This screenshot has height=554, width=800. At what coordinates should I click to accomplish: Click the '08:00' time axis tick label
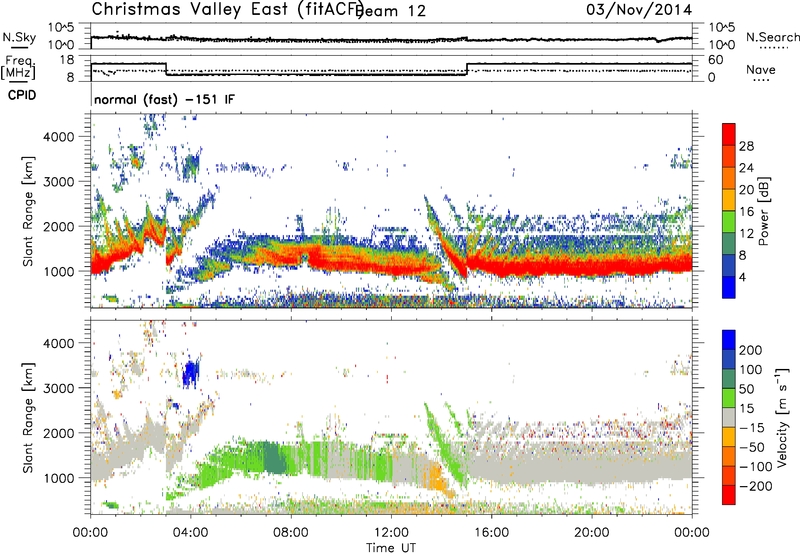(291, 533)
